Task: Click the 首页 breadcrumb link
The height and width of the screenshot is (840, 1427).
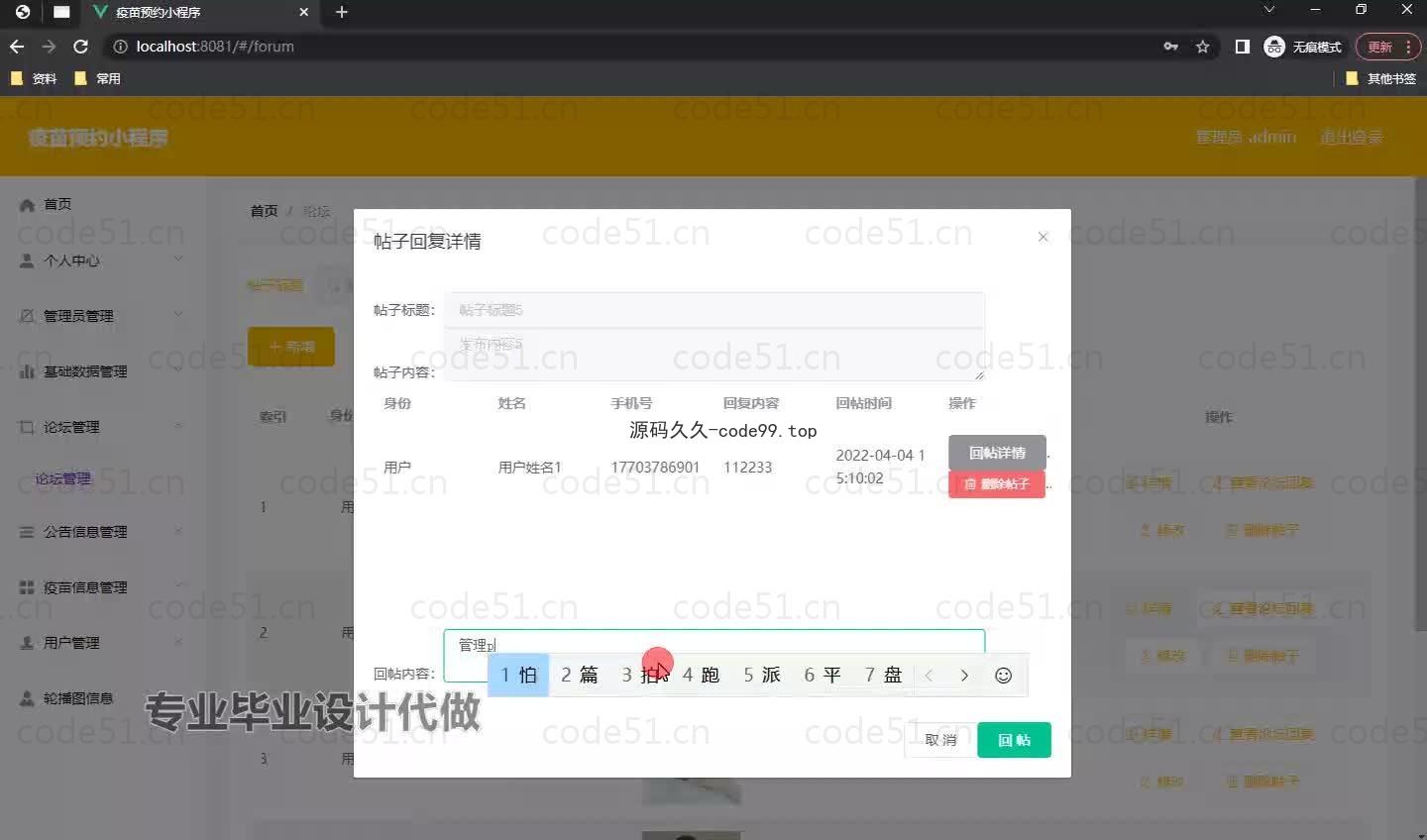Action: 264,211
